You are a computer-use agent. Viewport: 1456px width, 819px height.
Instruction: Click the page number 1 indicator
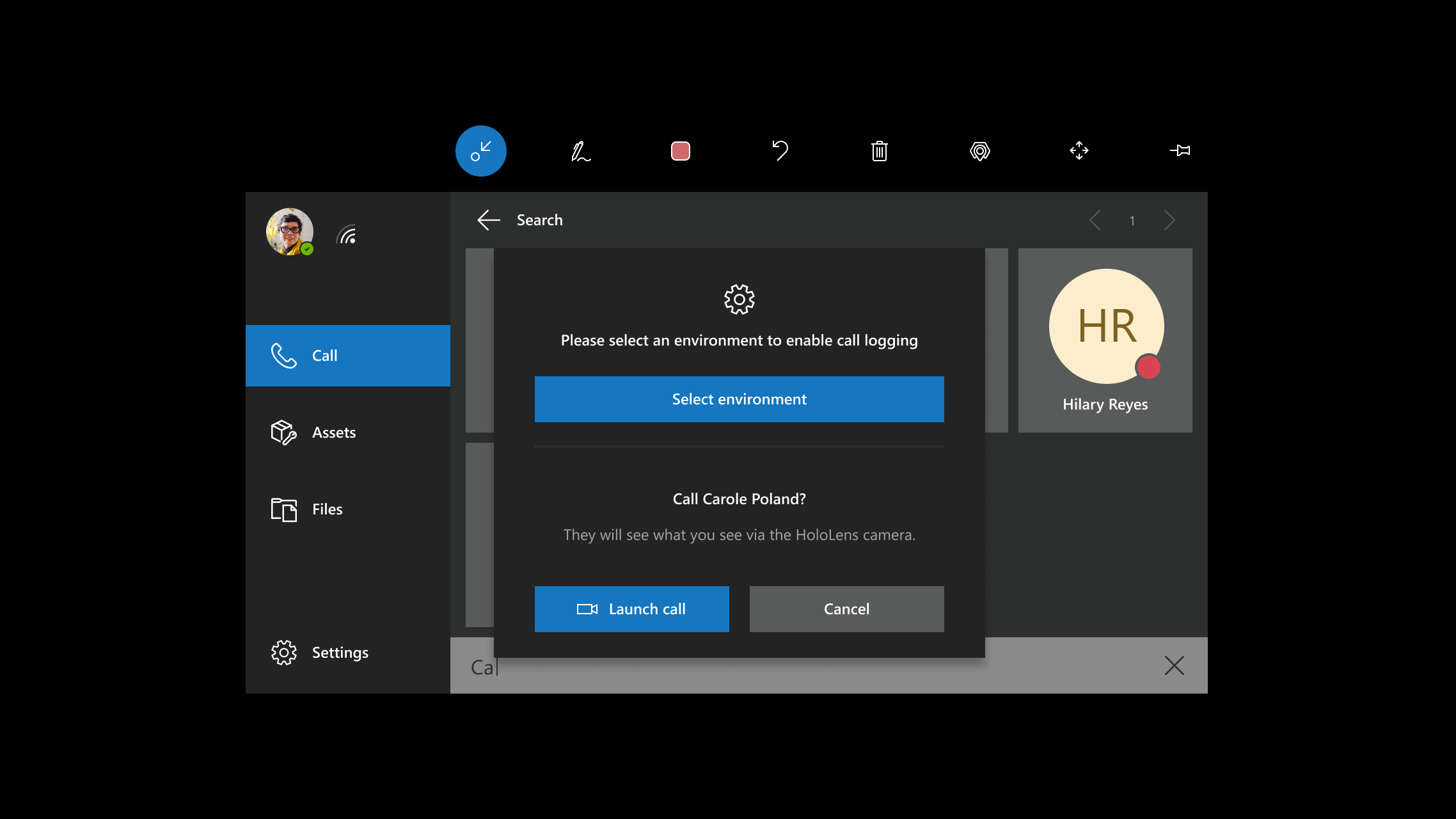tap(1132, 221)
